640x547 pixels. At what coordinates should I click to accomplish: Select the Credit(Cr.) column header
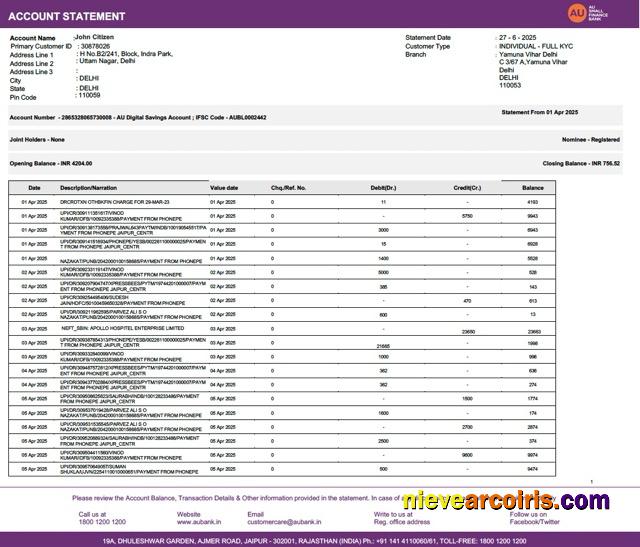point(467,187)
